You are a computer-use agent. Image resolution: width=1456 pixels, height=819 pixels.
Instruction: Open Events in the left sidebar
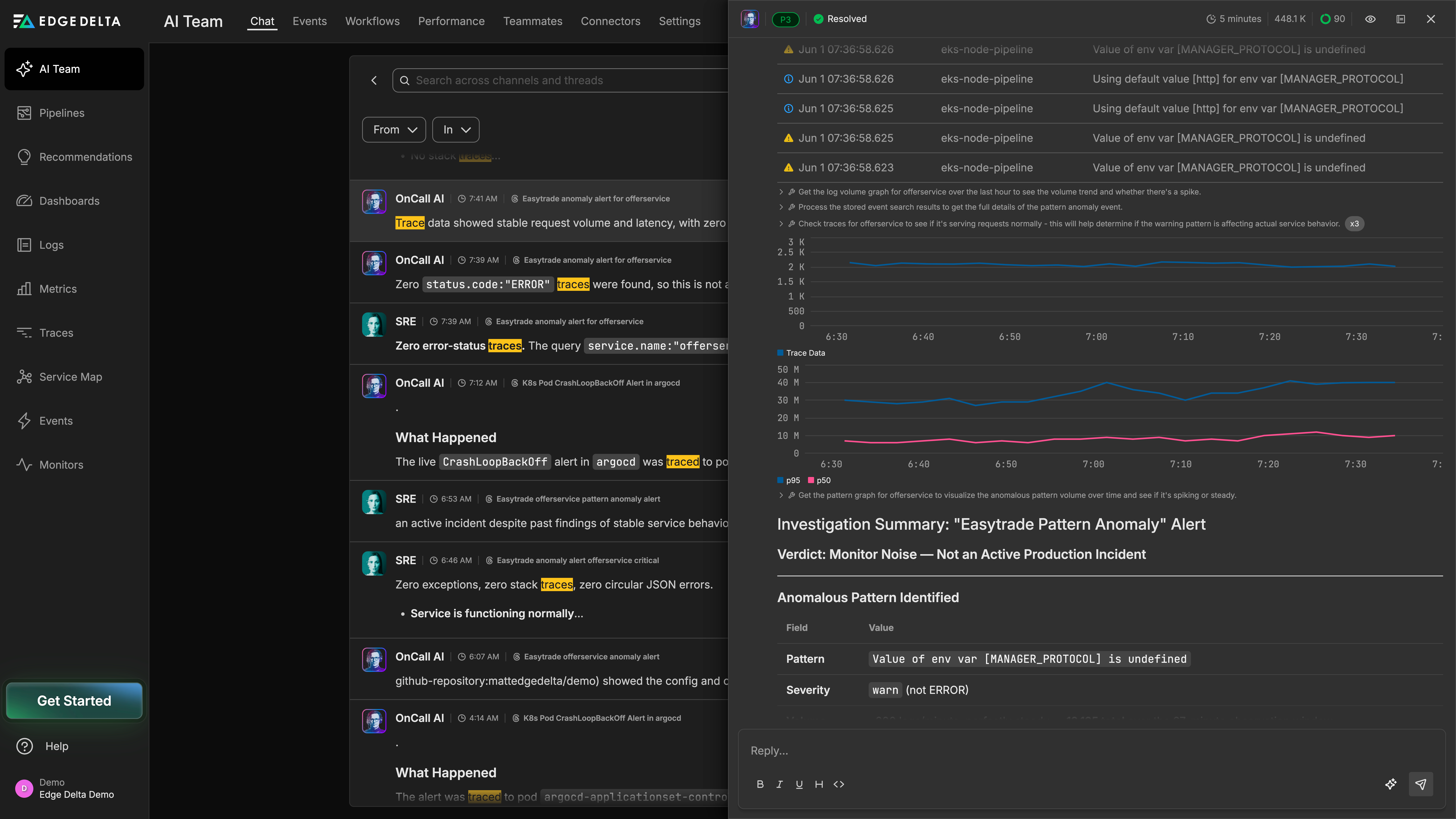[x=74, y=421]
